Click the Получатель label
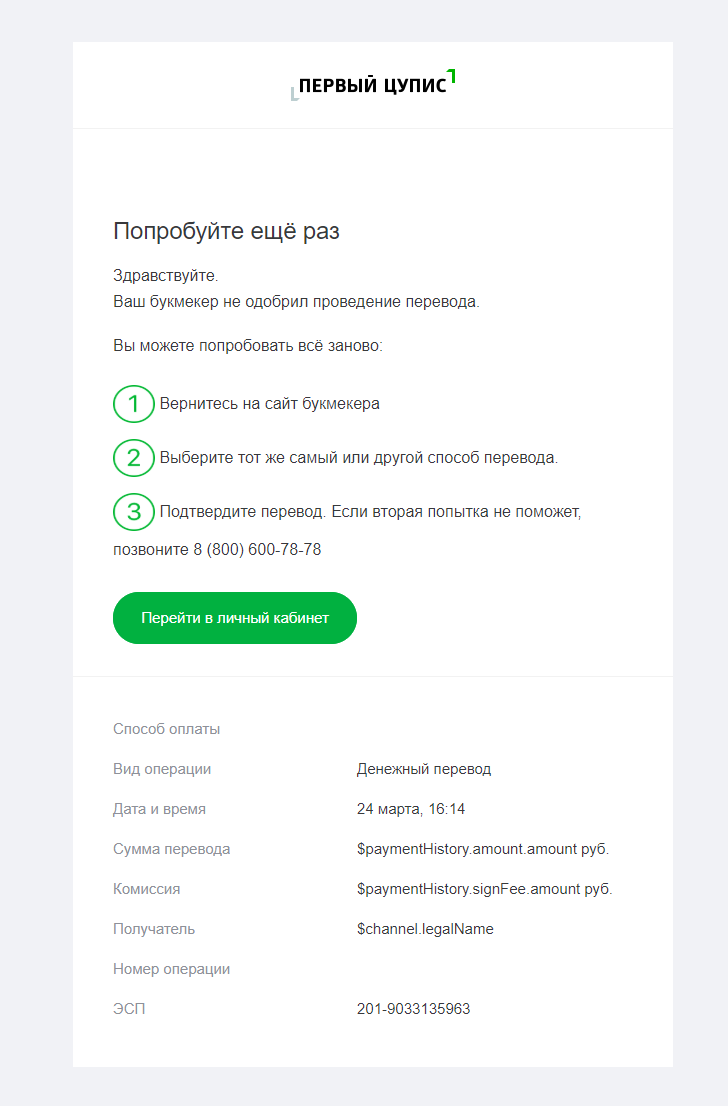This screenshot has width=728, height=1106. coord(154,929)
